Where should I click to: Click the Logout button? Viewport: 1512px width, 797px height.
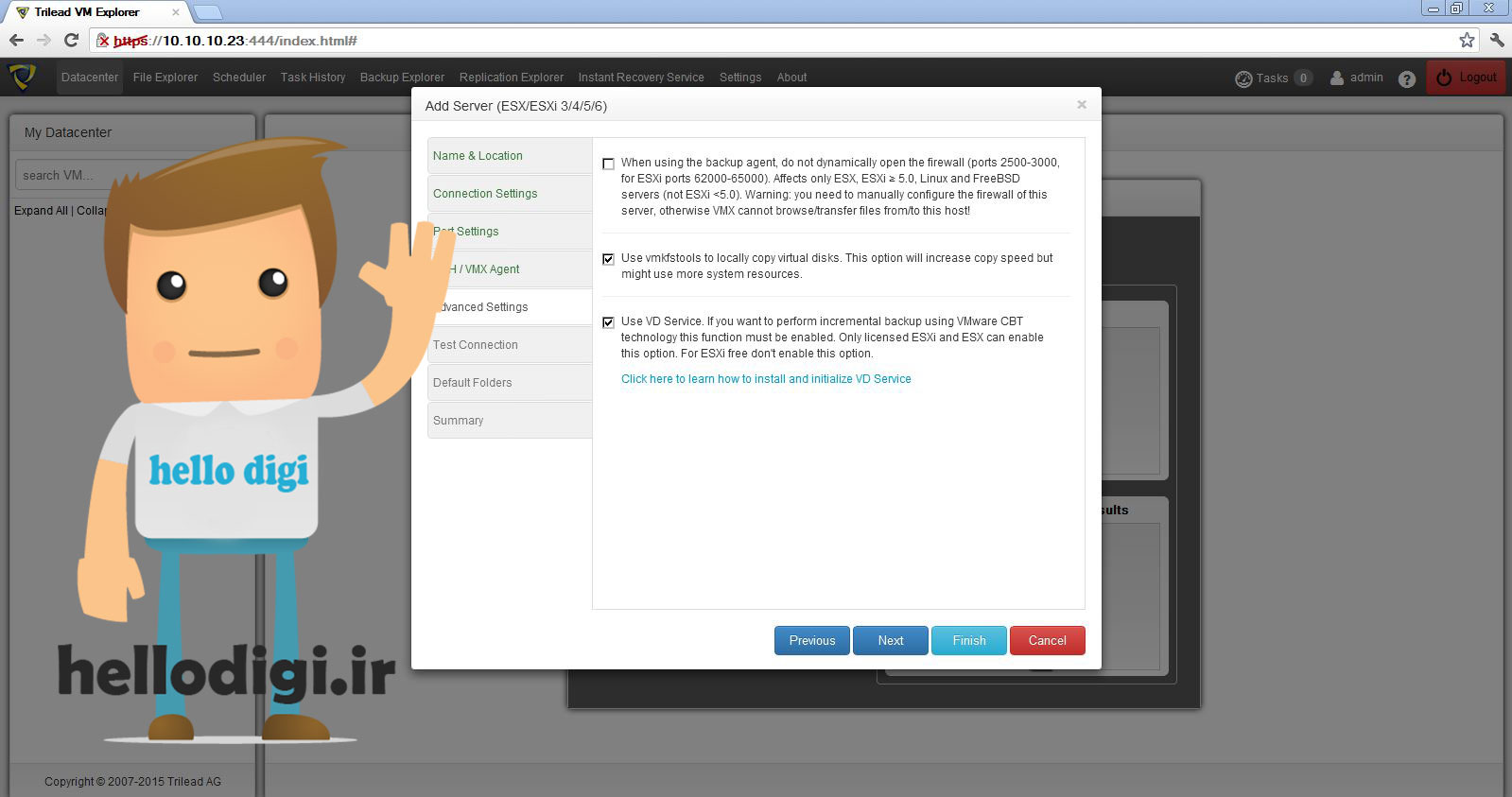coord(1466,78)
